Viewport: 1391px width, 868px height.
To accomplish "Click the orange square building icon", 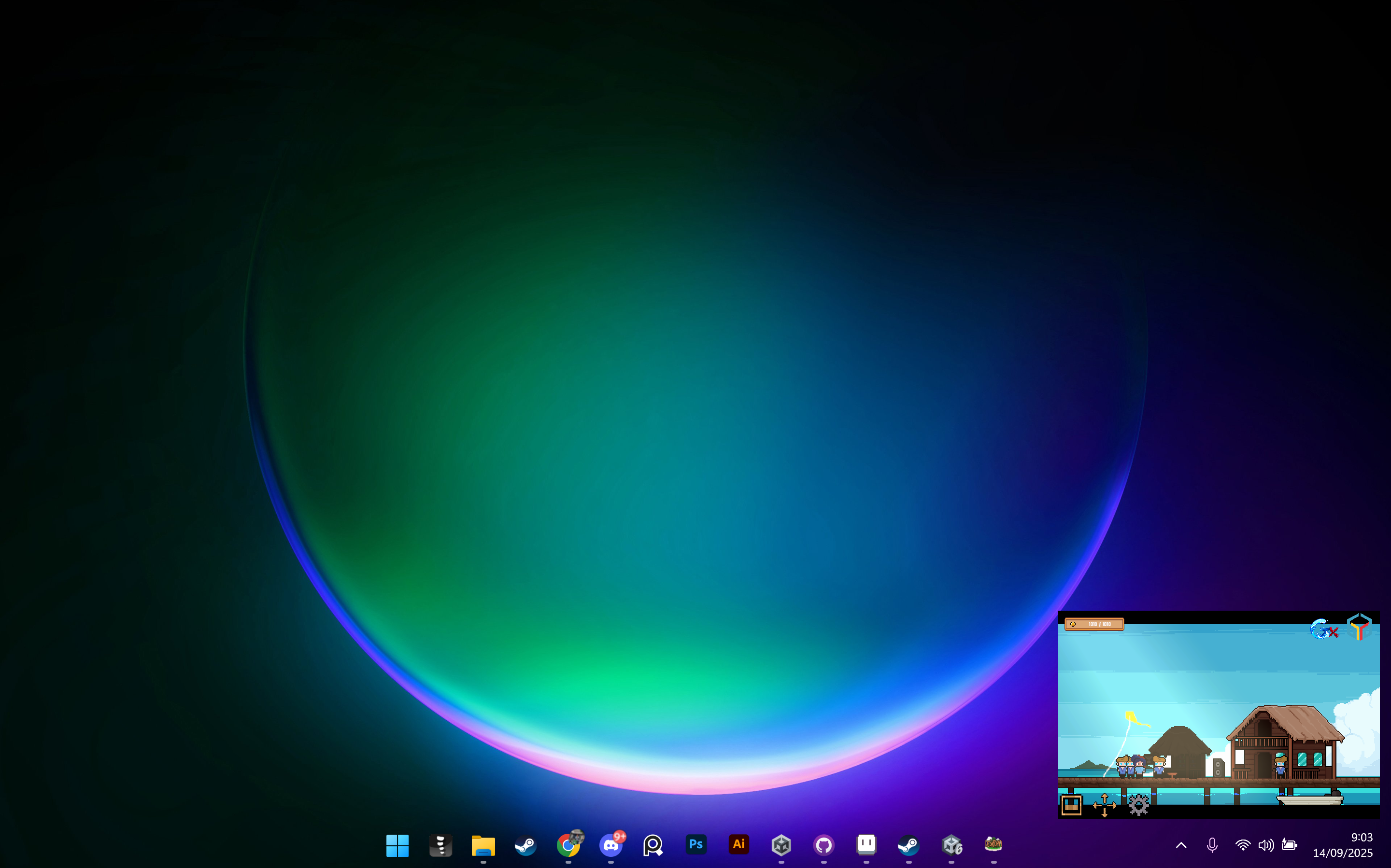I will click(1071, 805).
